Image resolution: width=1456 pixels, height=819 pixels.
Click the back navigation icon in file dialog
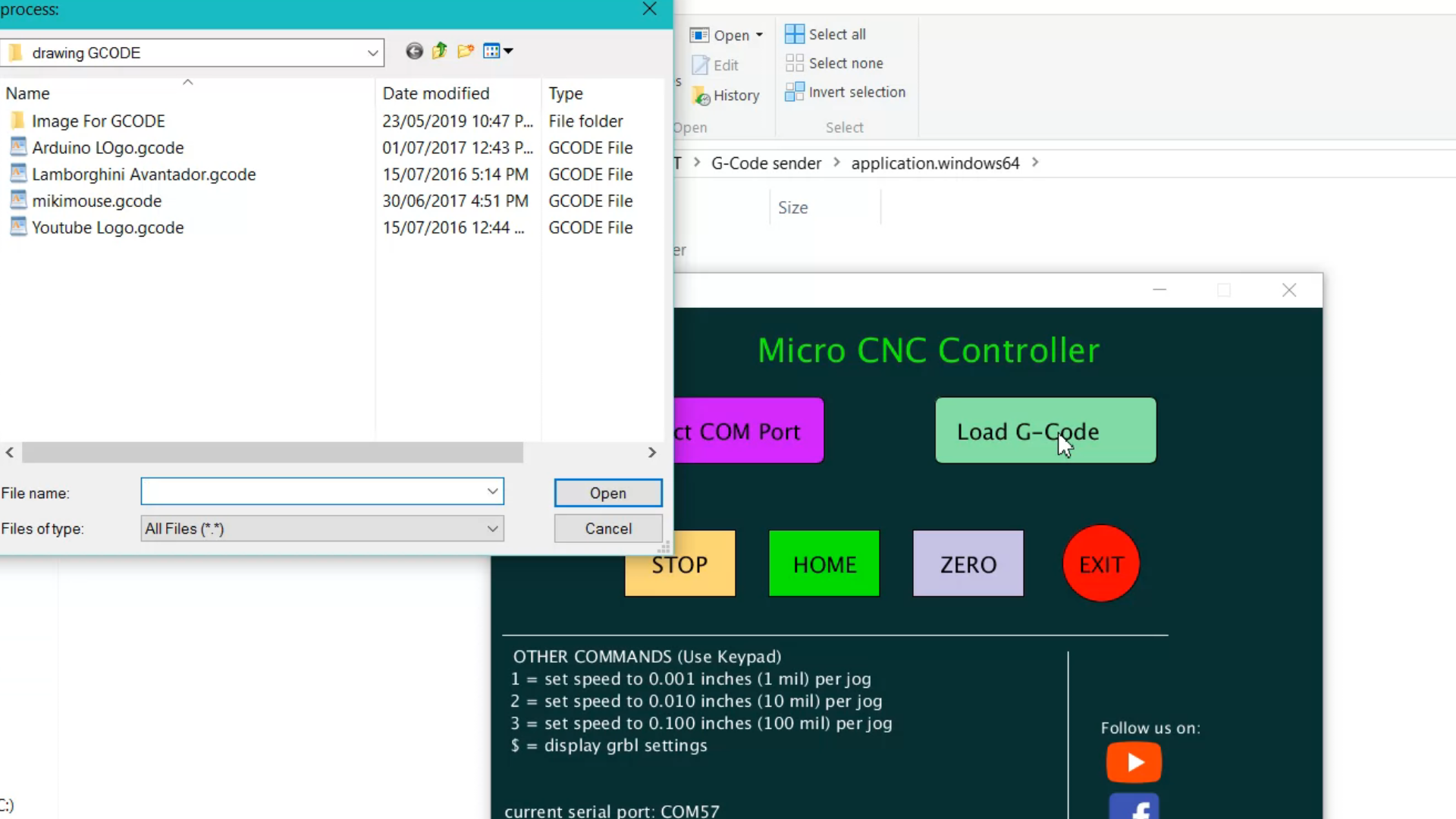coord(414,52)
